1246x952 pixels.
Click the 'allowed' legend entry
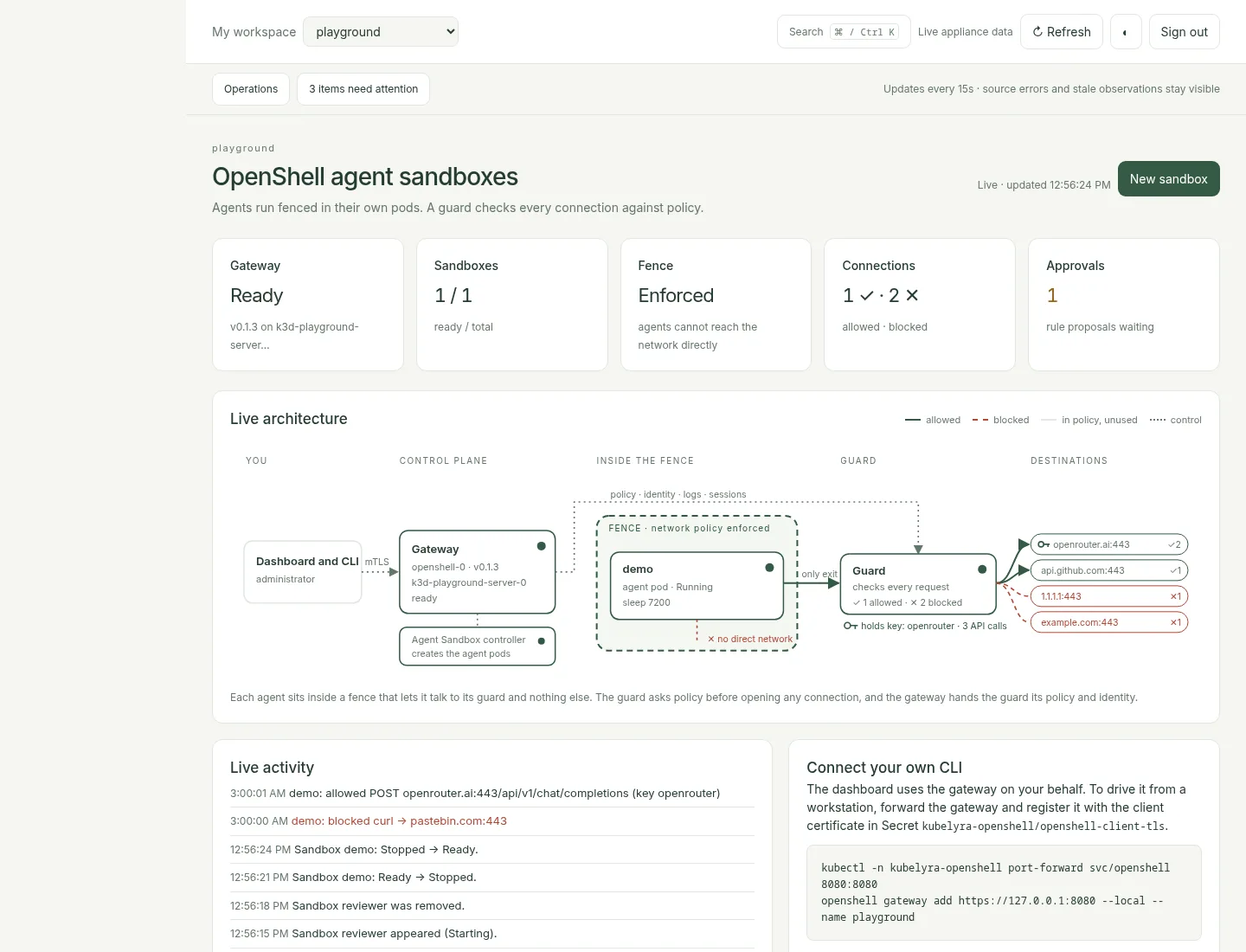pyautogui.click(x=933, y=420)
